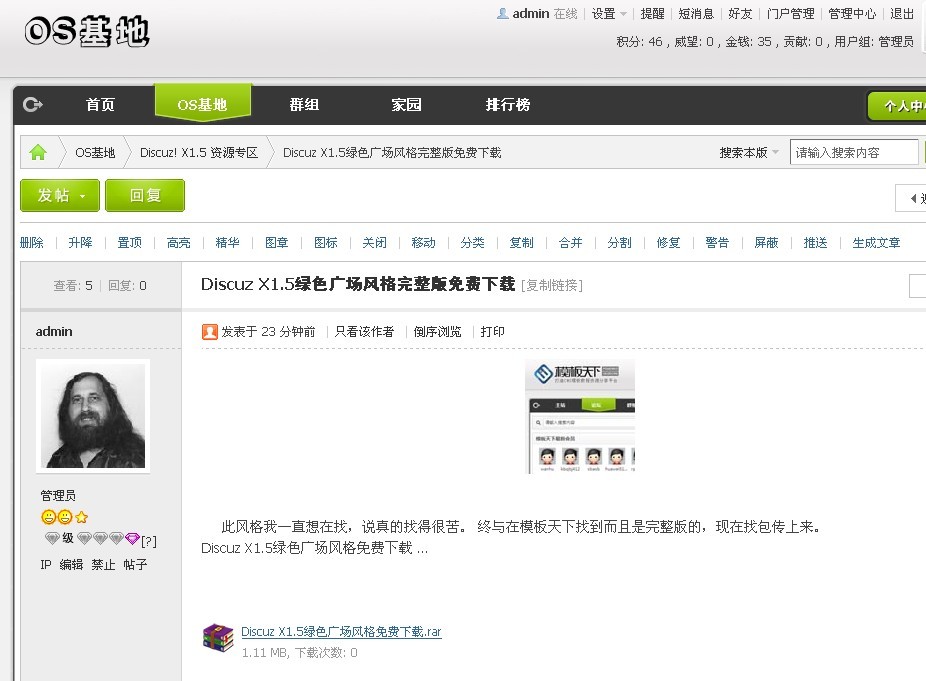Image resolution: width=926 pixels, height=681 pixels.
Task: Click the first smiley rank icon
Action: [48, 517]
